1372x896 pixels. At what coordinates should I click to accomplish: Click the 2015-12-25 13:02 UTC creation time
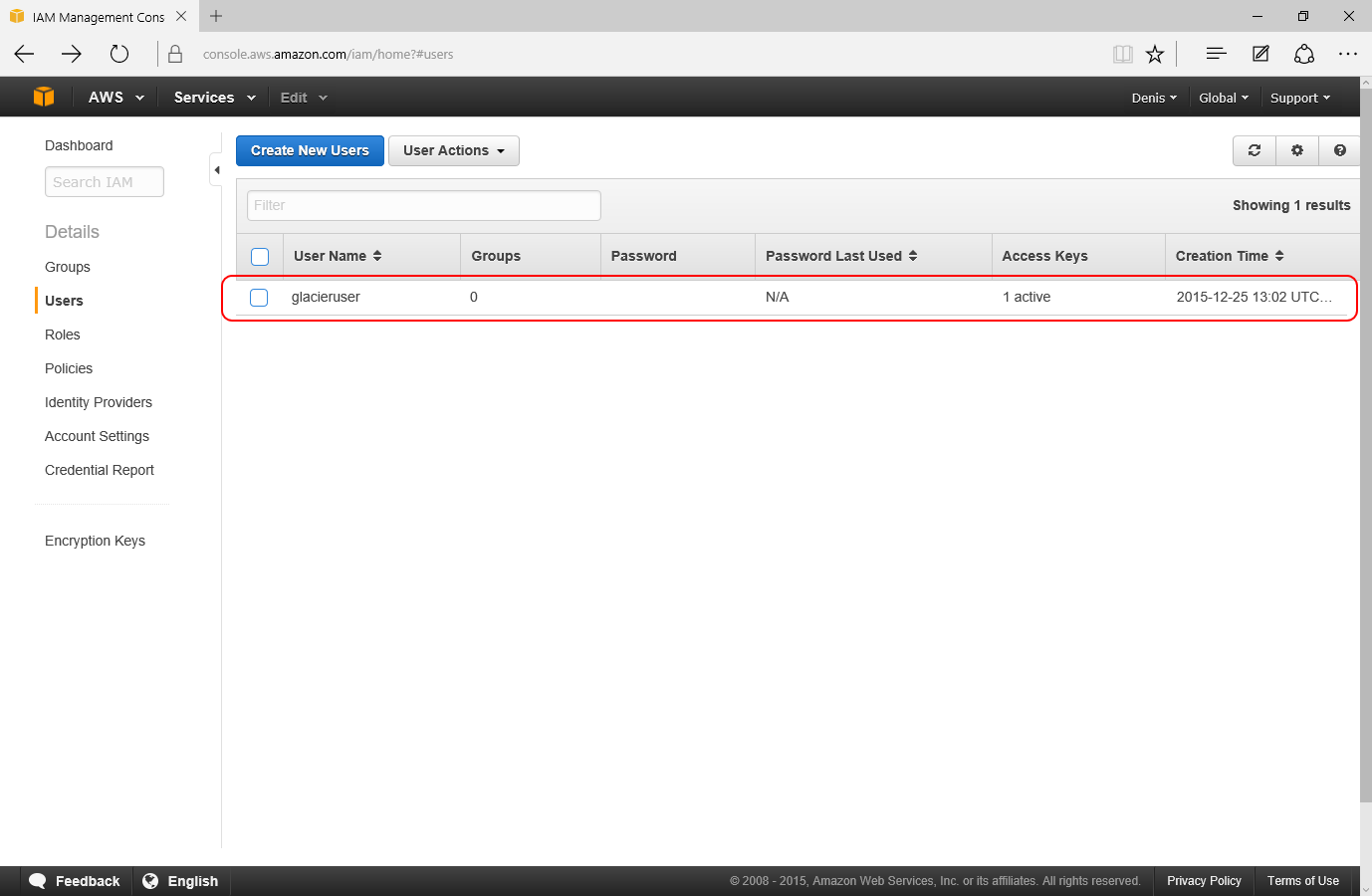click(x=1254, y=297)
